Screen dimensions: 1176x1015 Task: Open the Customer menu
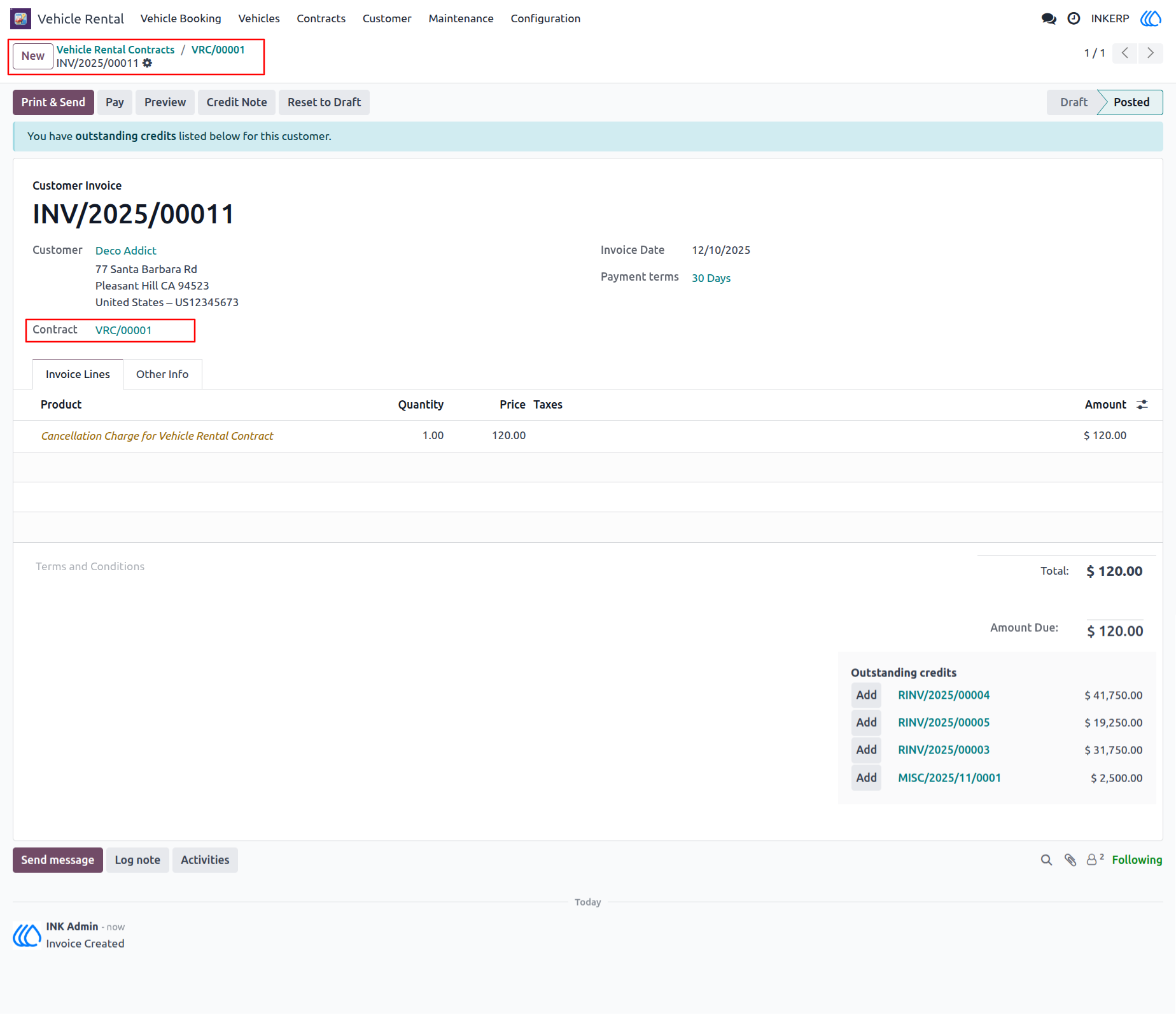387,18
